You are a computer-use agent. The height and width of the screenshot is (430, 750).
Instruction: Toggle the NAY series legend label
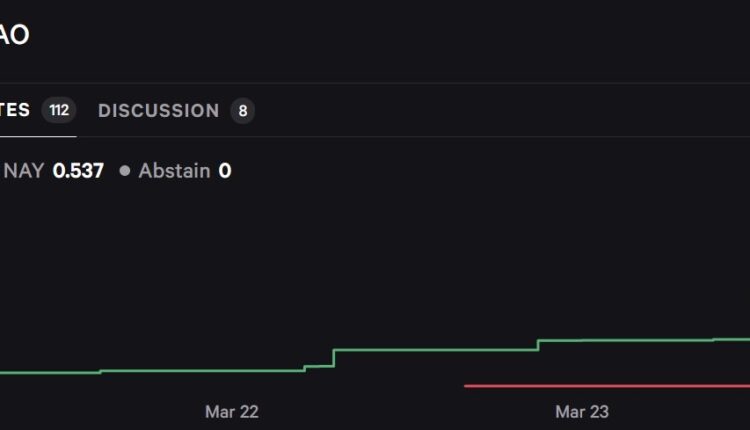[x=23, y=171]
